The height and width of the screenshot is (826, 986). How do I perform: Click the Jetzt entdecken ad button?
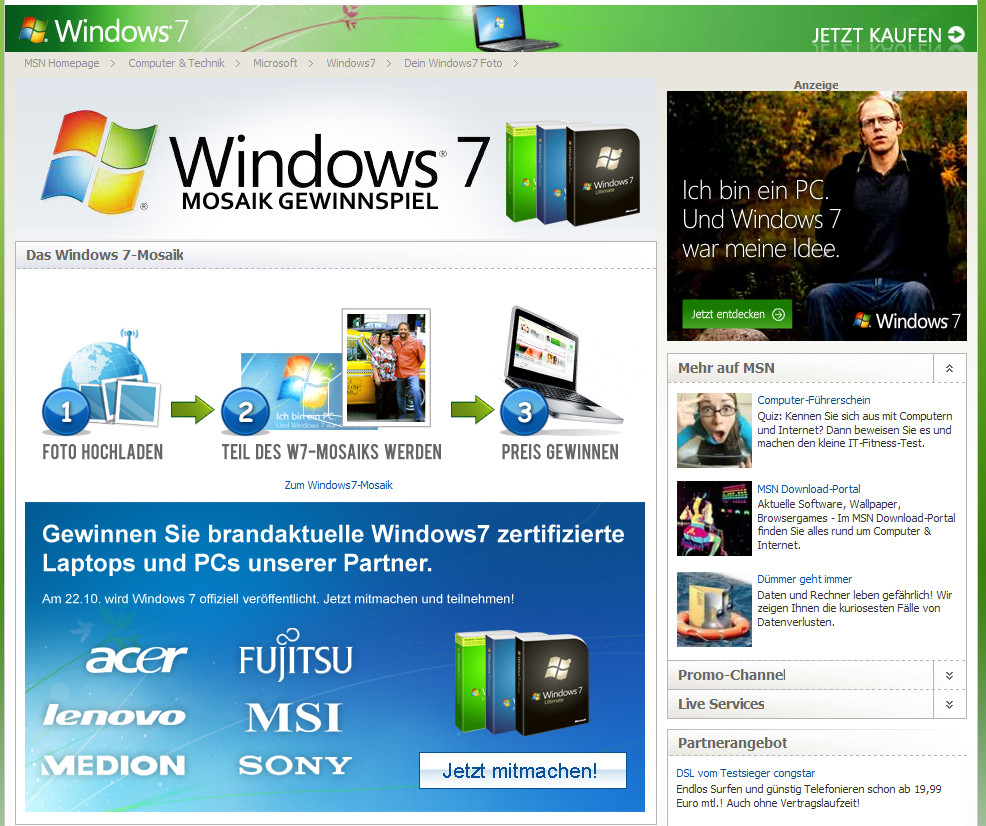tap(737, 314)
